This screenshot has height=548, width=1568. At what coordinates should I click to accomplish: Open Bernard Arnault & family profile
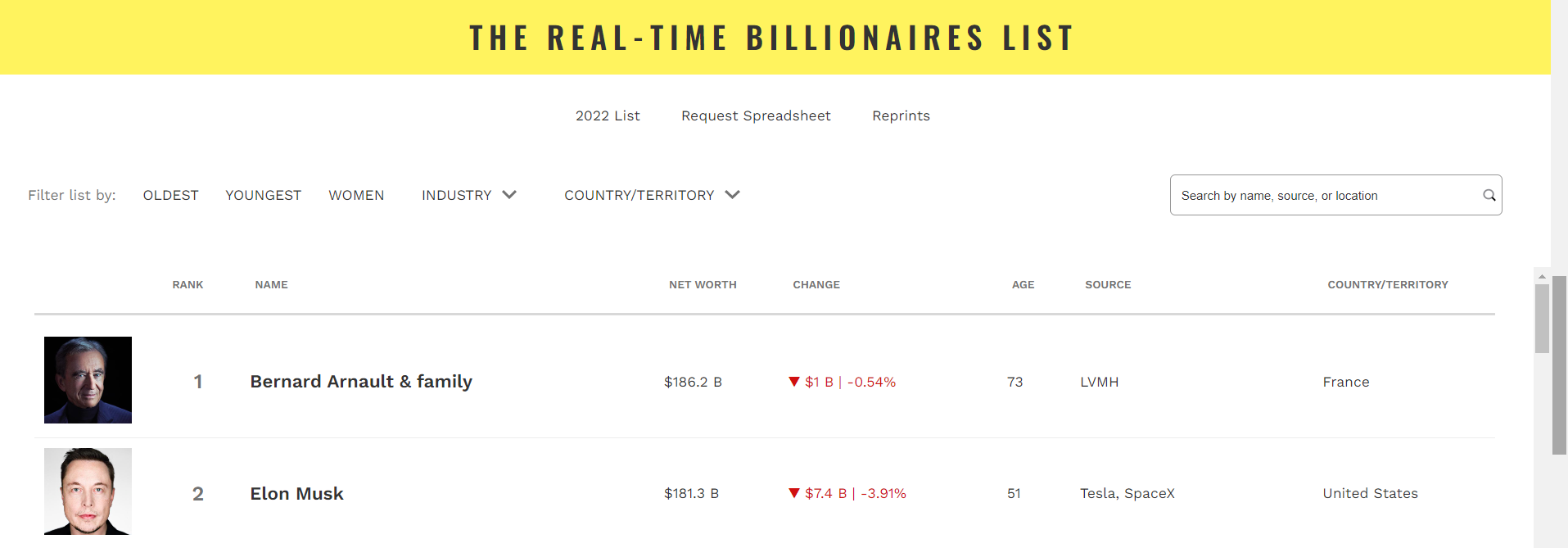(x=361, y=382)
